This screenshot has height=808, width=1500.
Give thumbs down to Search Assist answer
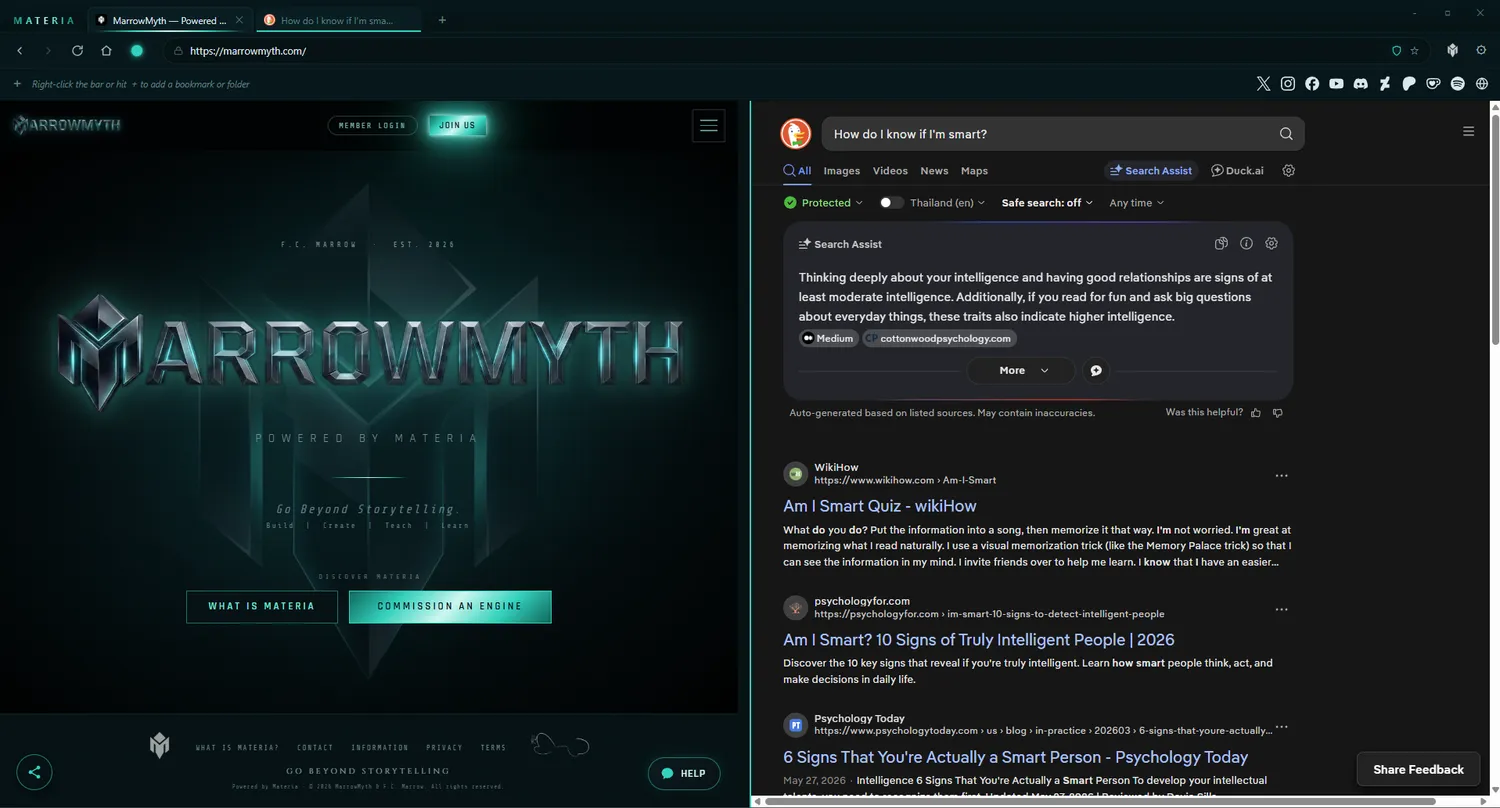tap(1278, 412)
